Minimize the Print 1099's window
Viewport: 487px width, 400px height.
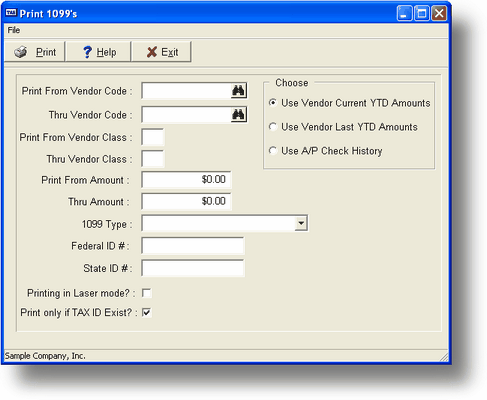[404, 14]
